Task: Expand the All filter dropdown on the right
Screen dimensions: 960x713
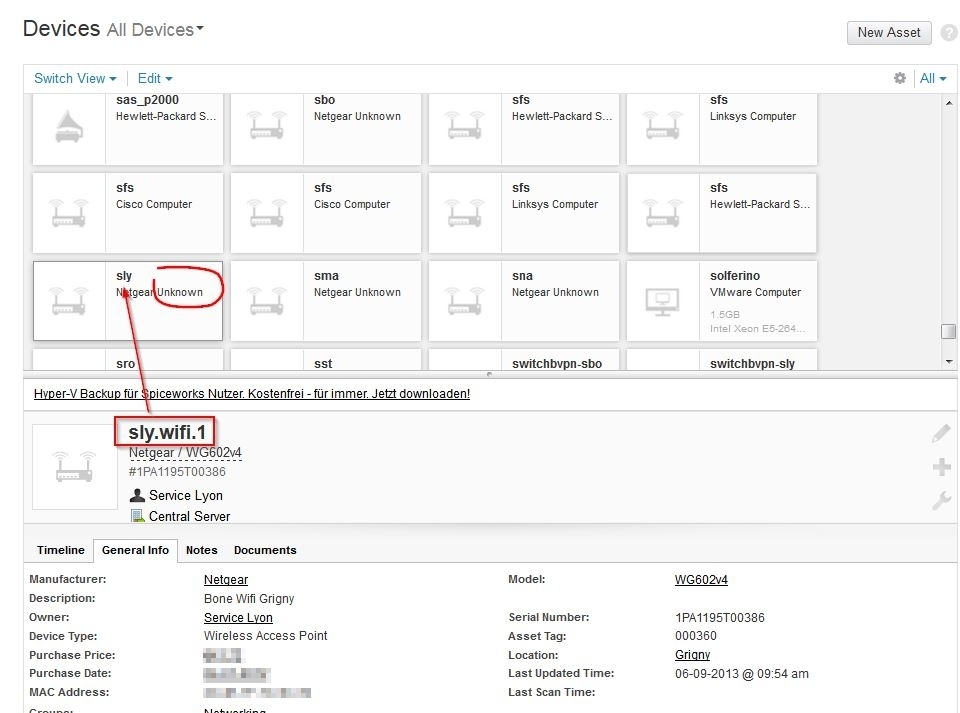Action: [x=932, y=78]
